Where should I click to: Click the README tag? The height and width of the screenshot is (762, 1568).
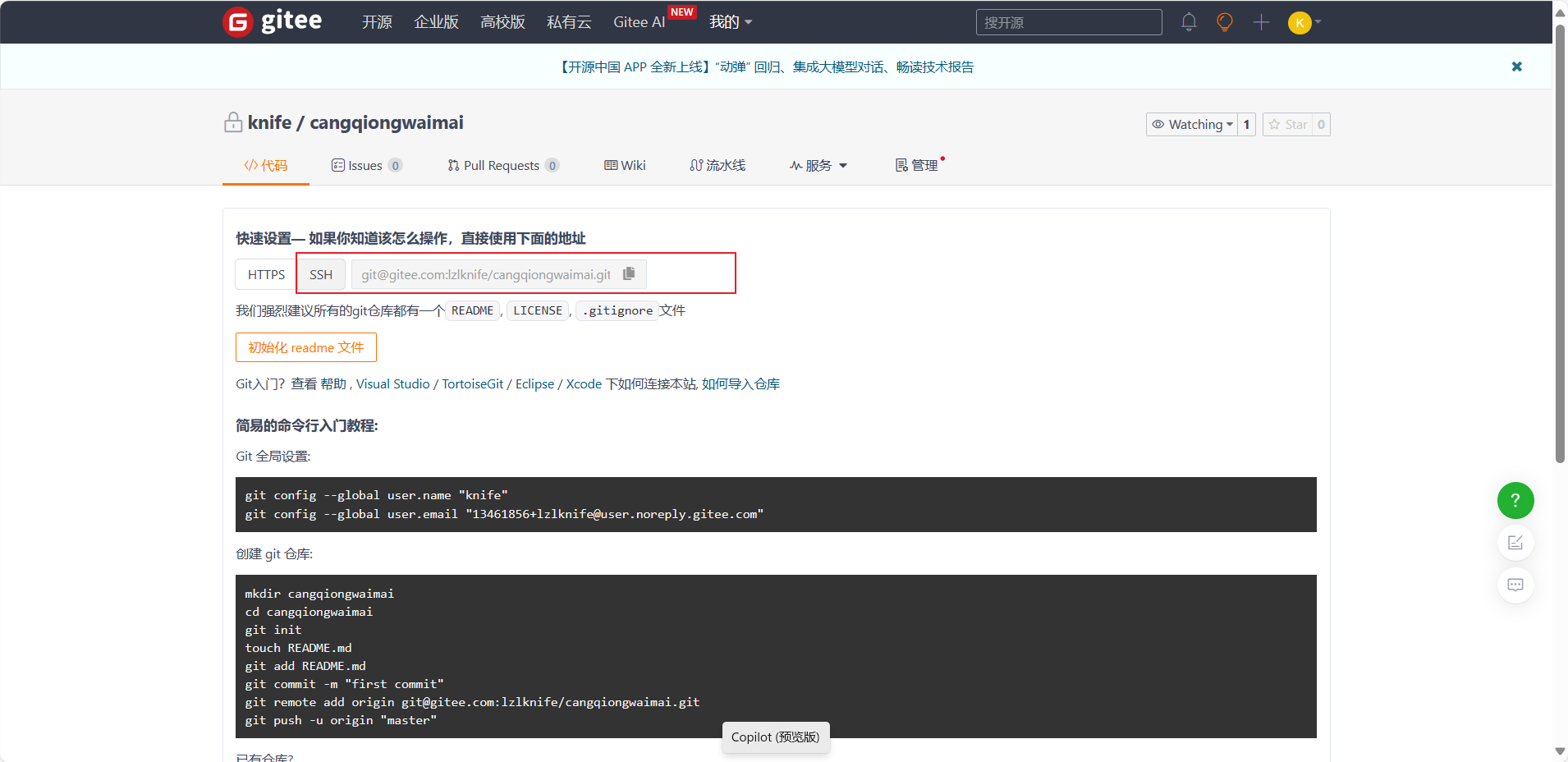(x=472, y=310)
